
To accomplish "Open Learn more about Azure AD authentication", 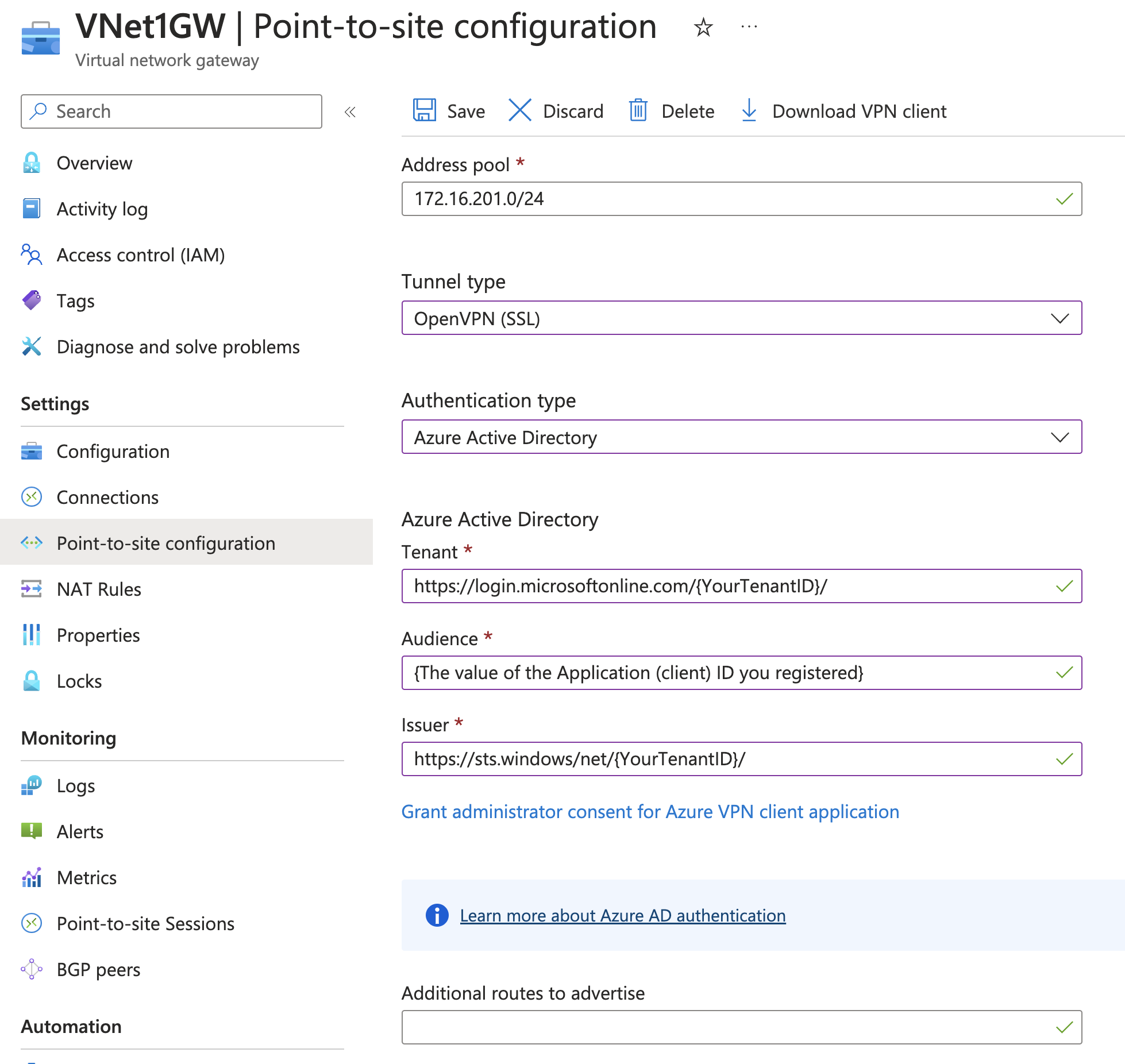I will (x=623, y=915).
